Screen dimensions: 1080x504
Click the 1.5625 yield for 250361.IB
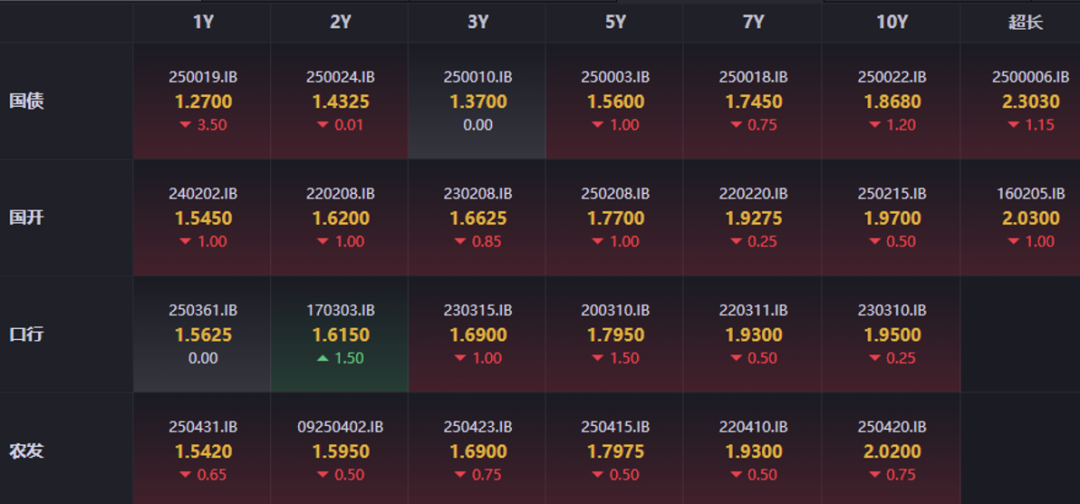coord(203,335)
